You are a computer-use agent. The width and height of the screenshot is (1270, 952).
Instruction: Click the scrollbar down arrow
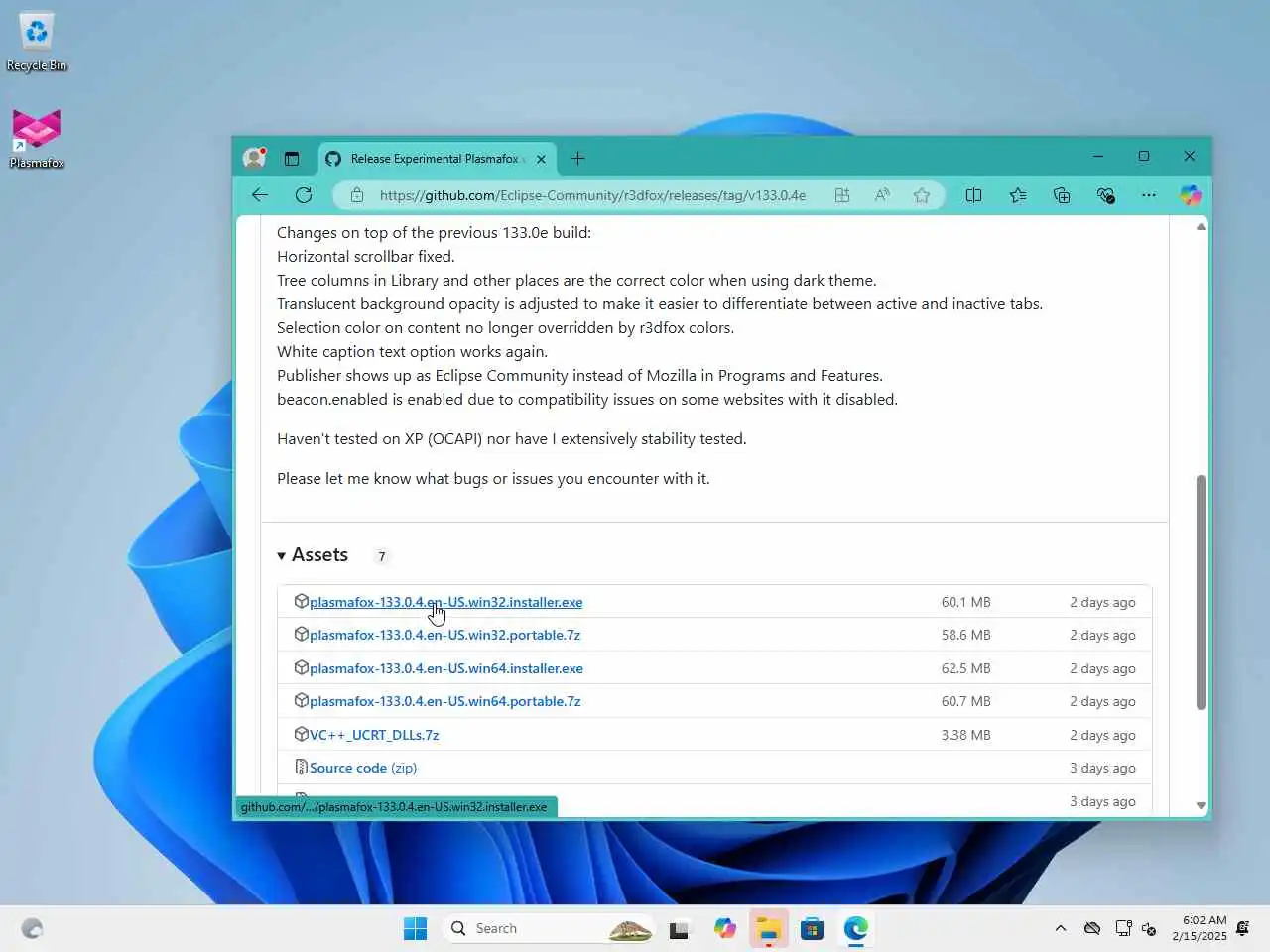(1201, 806)
